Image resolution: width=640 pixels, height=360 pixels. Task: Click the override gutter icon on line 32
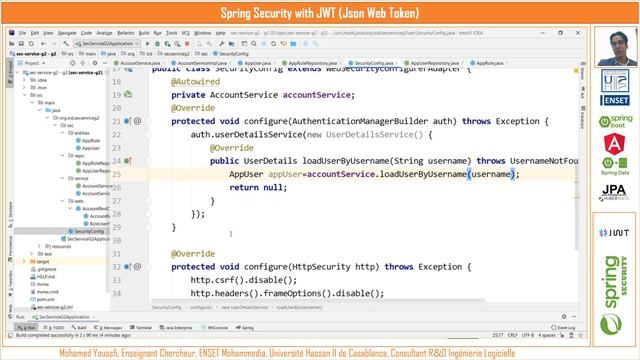point(128,267)
